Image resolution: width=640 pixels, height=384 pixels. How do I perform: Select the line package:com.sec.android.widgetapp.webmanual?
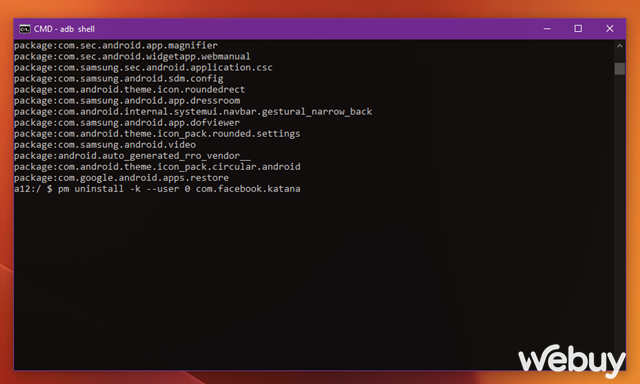(x=132, y=56)
